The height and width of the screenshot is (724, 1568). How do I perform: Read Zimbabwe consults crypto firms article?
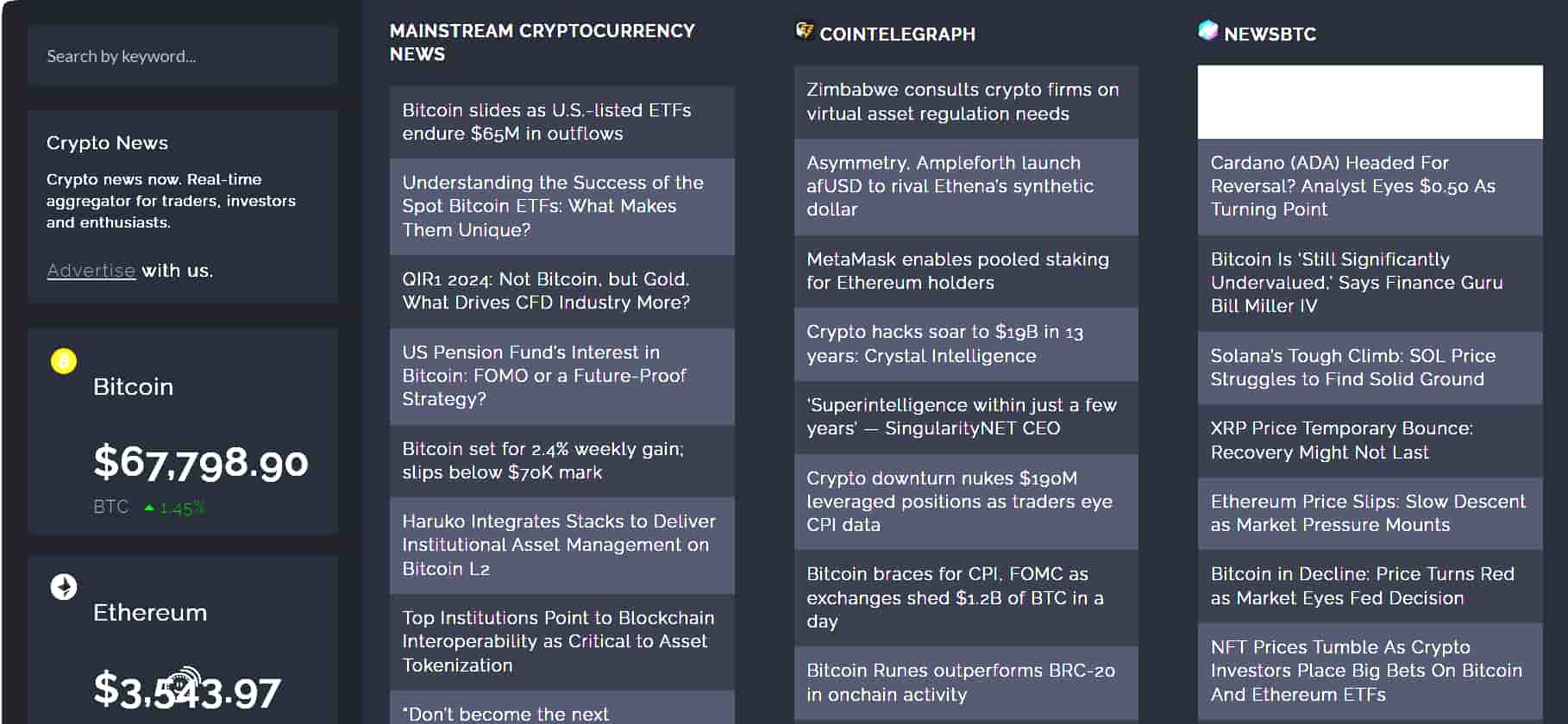pyautogui.click(x=966, y=102)
